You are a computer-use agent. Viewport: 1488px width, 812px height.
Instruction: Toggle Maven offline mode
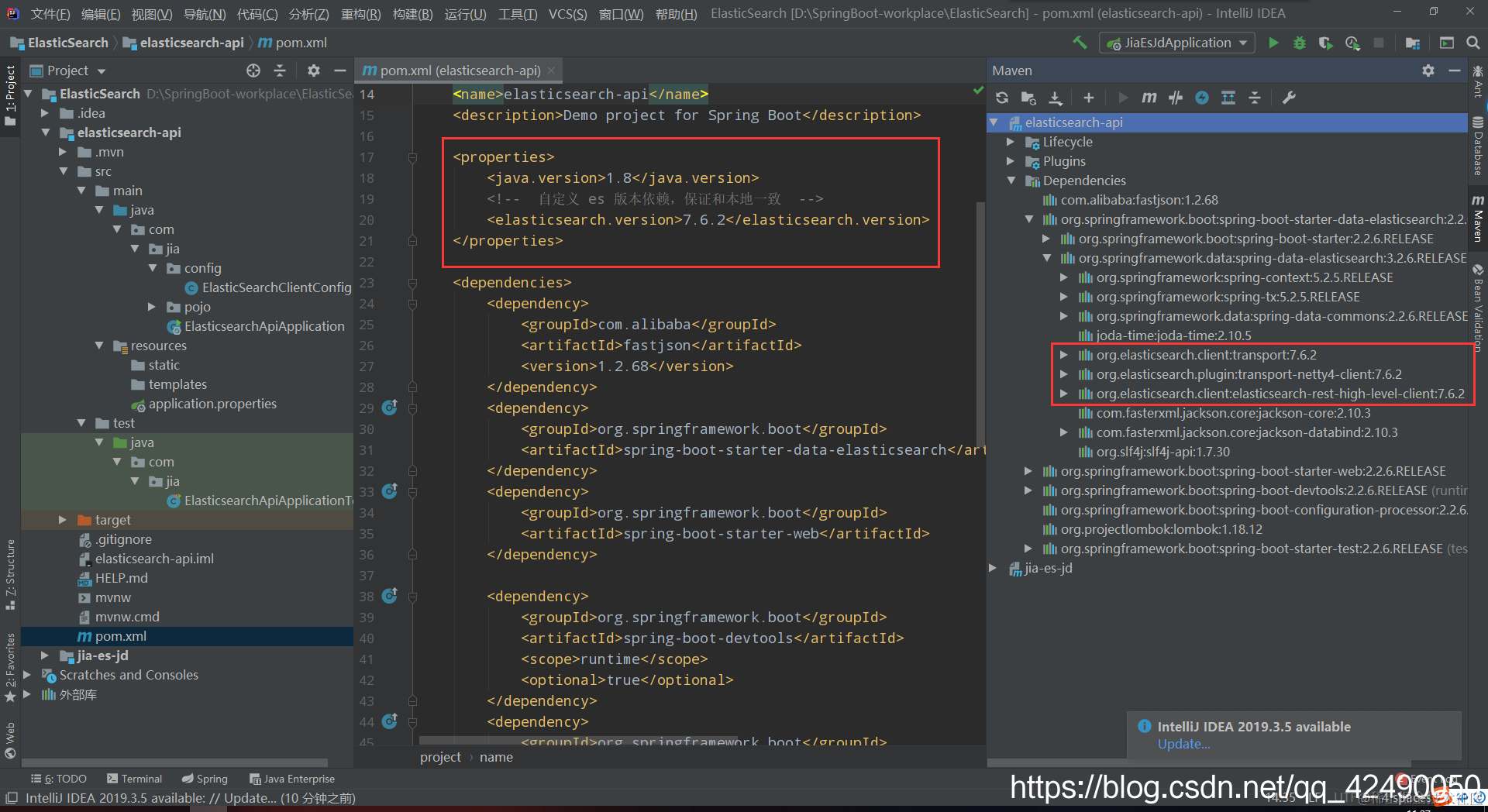point(1176,98)
